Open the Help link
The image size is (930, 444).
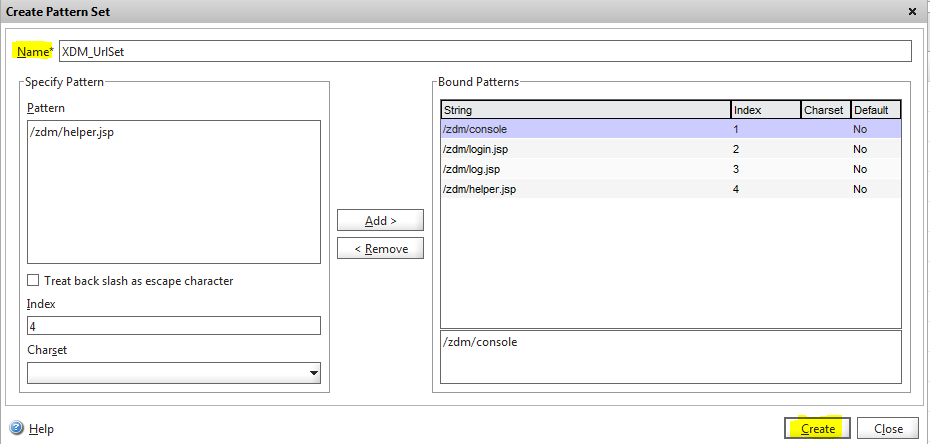41,429
